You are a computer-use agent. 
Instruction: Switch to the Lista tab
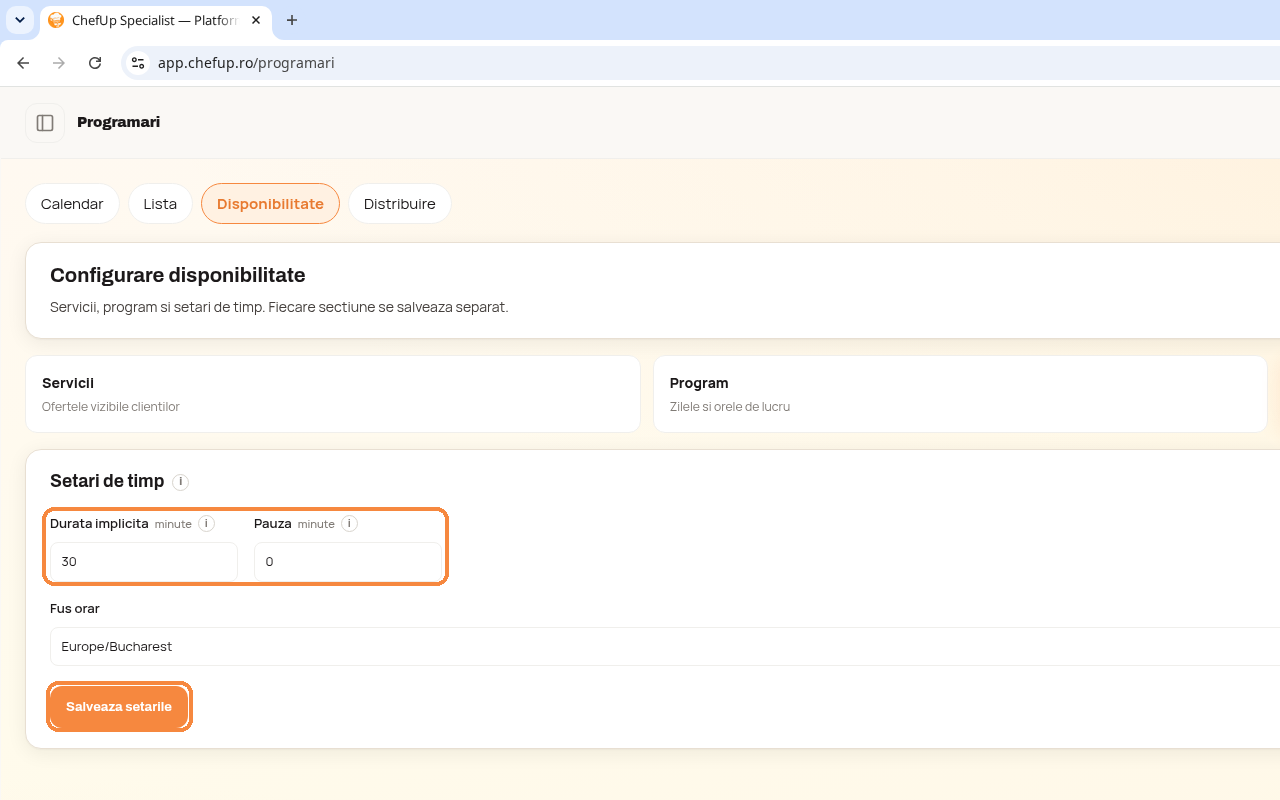(160, 204)
